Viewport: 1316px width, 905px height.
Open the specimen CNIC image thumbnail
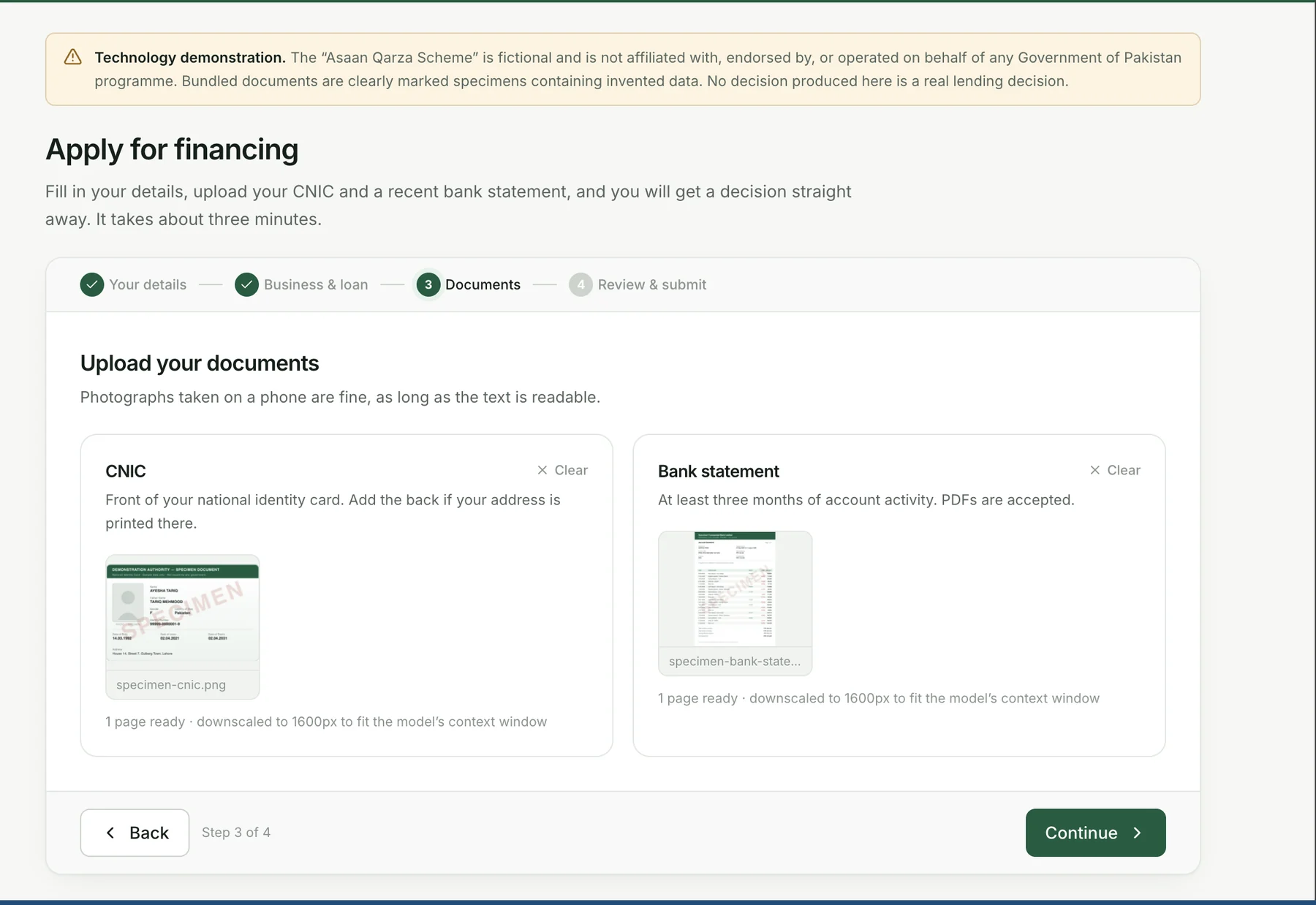tap(183, 613)
